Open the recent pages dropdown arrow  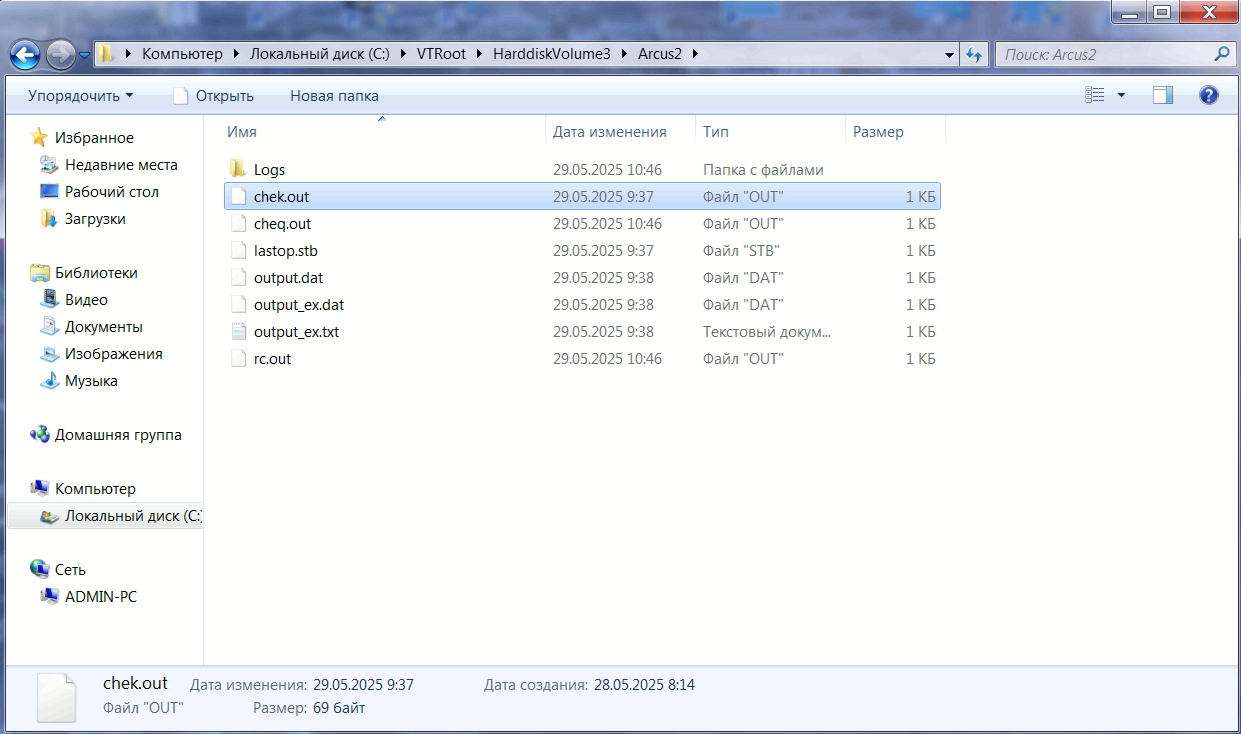tap(84, 55)
